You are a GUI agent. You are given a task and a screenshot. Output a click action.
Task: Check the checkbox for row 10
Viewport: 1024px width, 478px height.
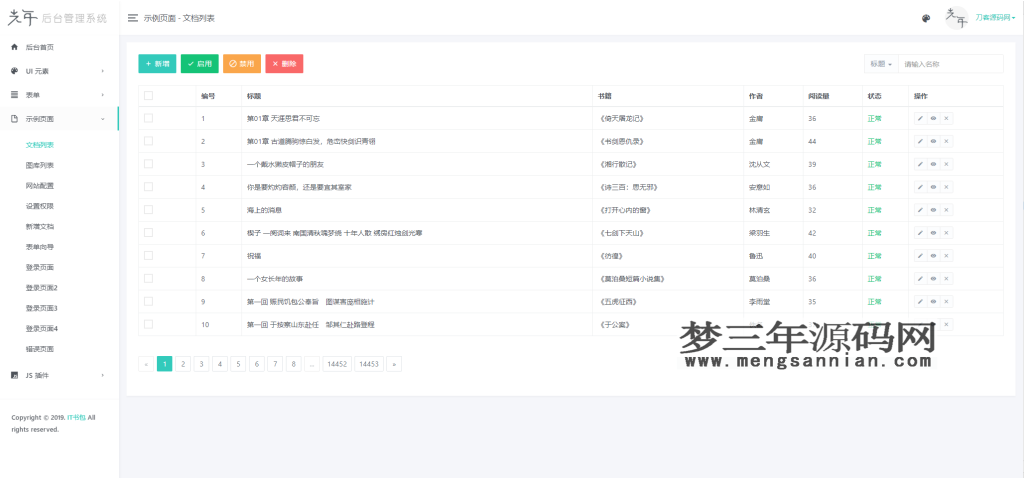[148, 324]
